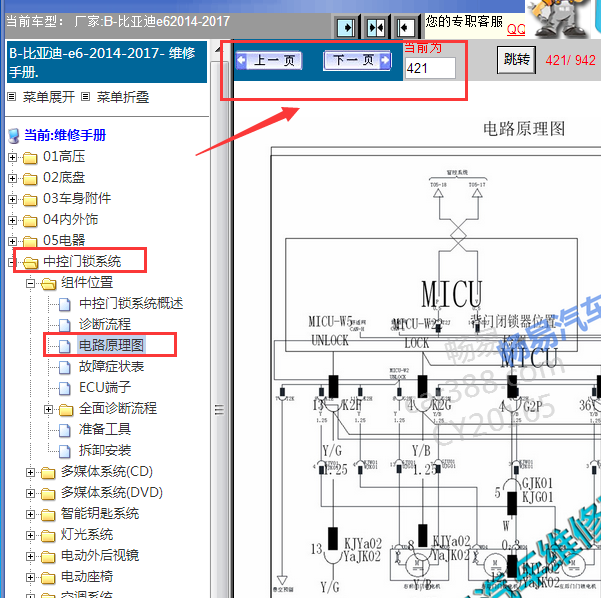The height and width of the screenshot is (598, 601).
Task: Open the QQ customer service link
Action: coord(516,29)
